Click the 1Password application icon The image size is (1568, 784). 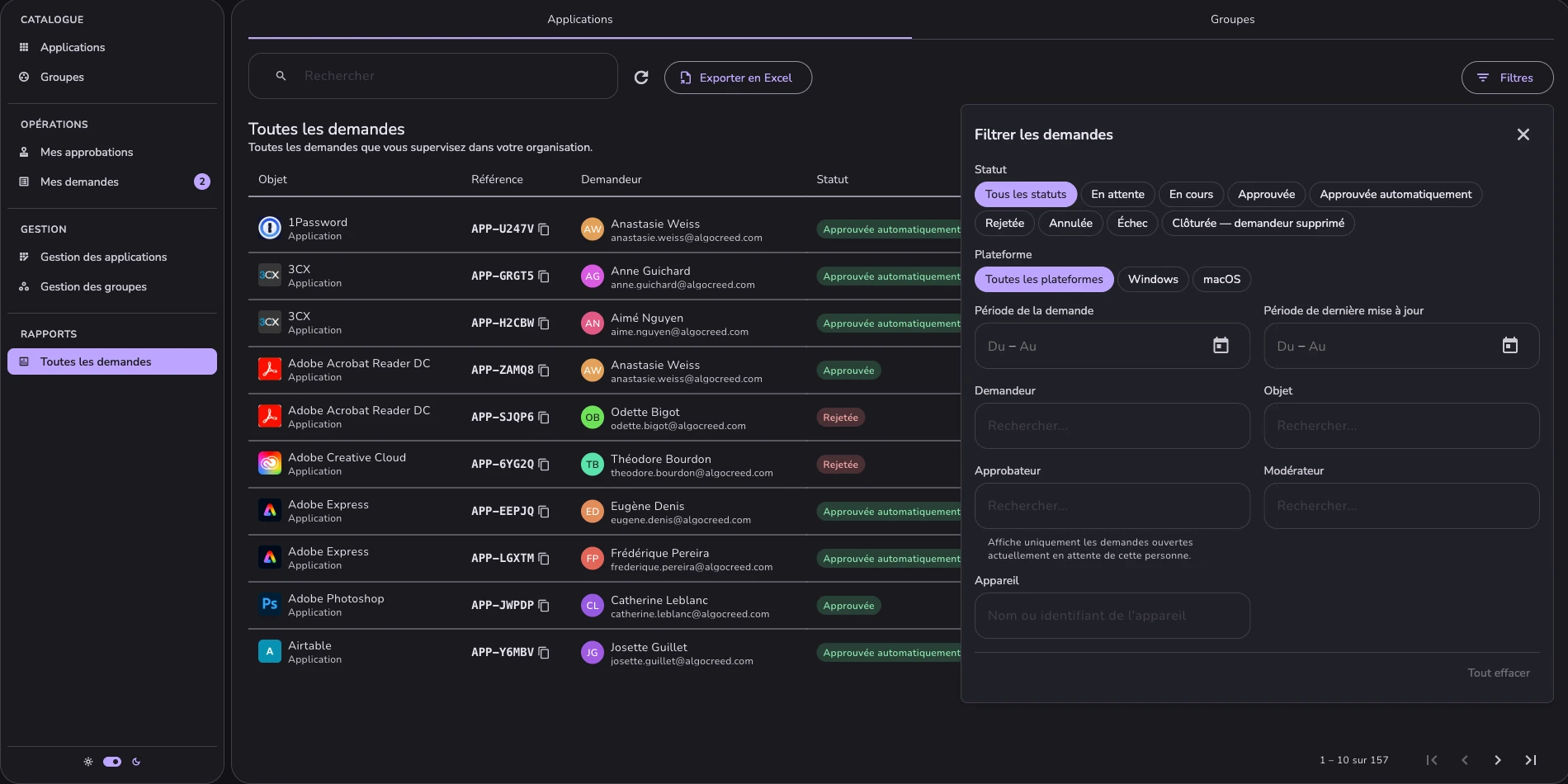pyautogui.click(x=270, y=228)
